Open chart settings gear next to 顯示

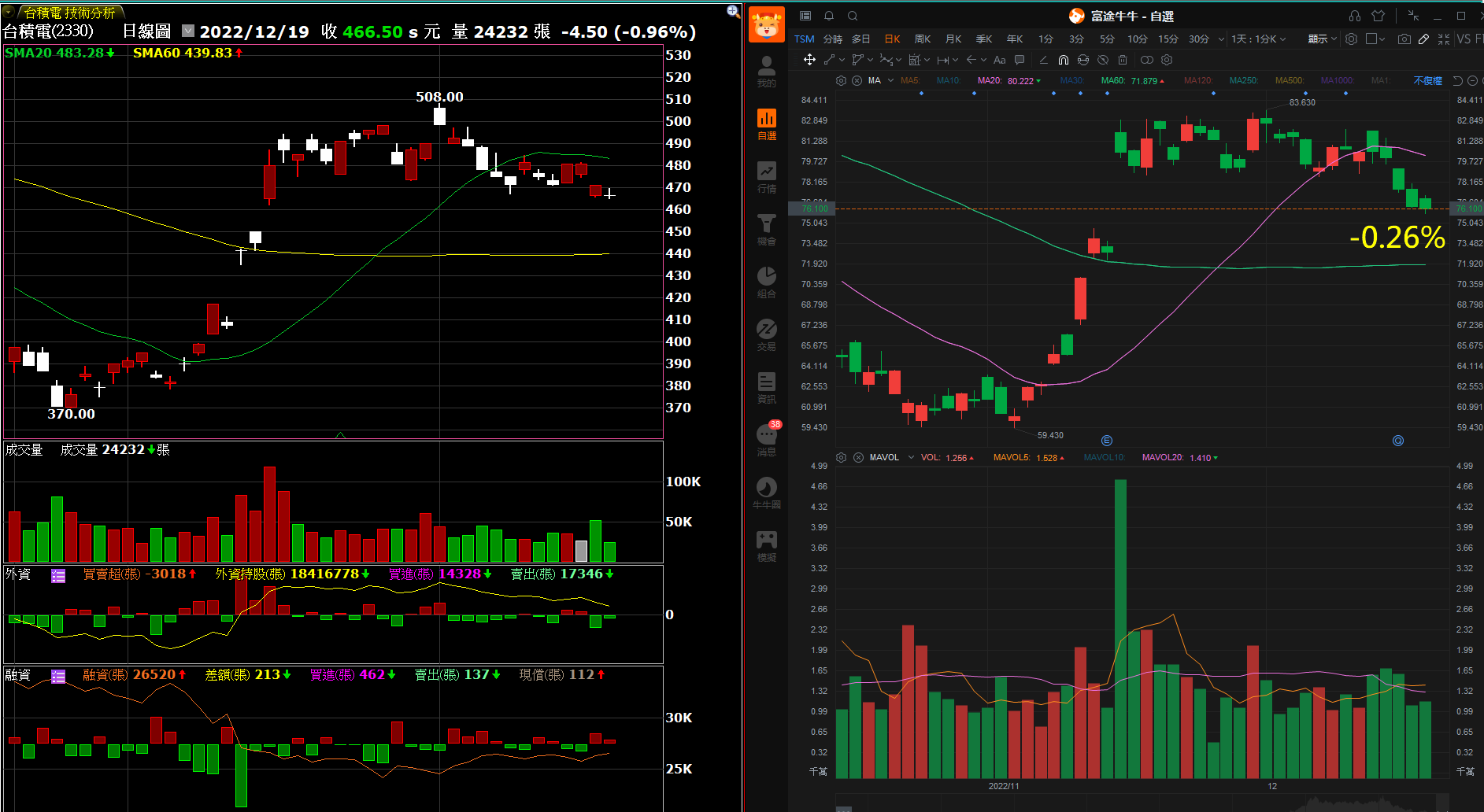click(1351, 39)
